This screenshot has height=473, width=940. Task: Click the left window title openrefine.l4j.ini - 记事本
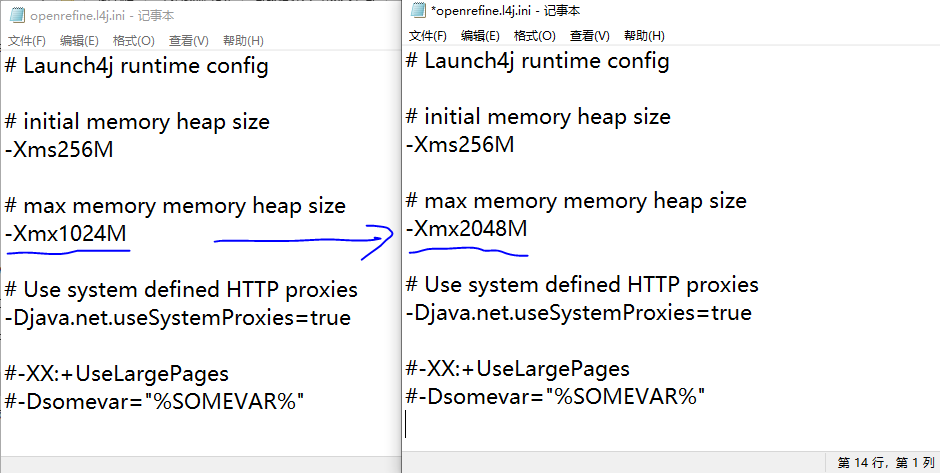(102, 16)
